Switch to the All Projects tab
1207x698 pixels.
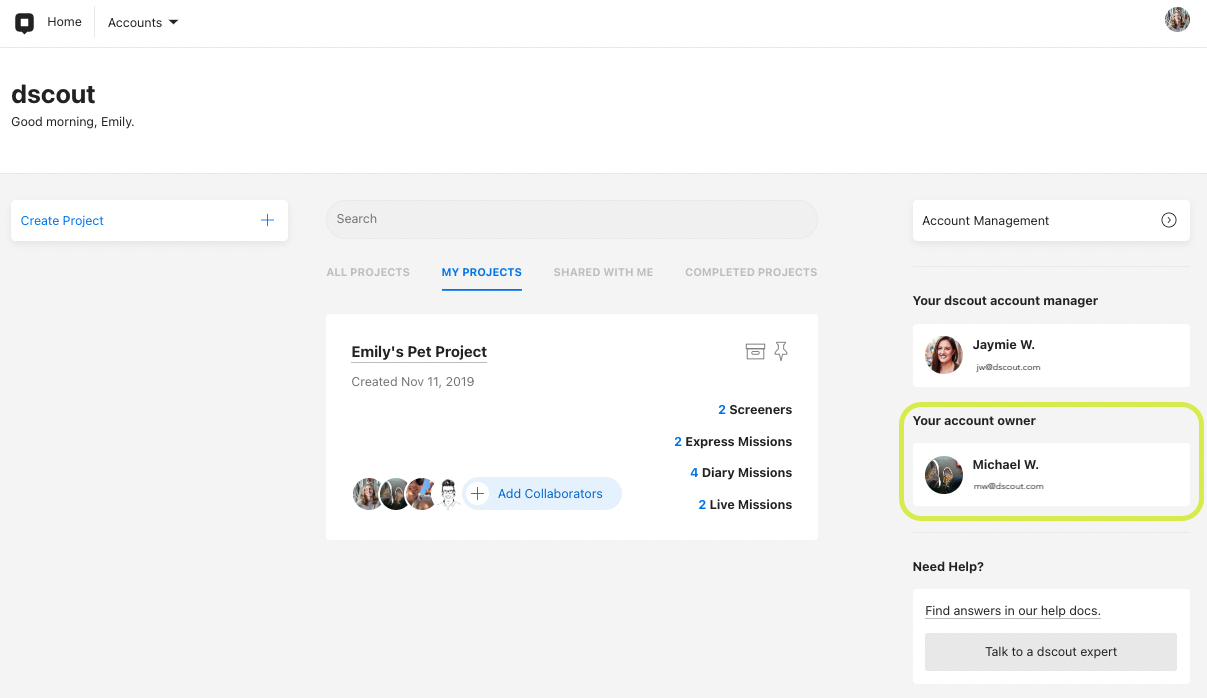(x=368, y=272)
